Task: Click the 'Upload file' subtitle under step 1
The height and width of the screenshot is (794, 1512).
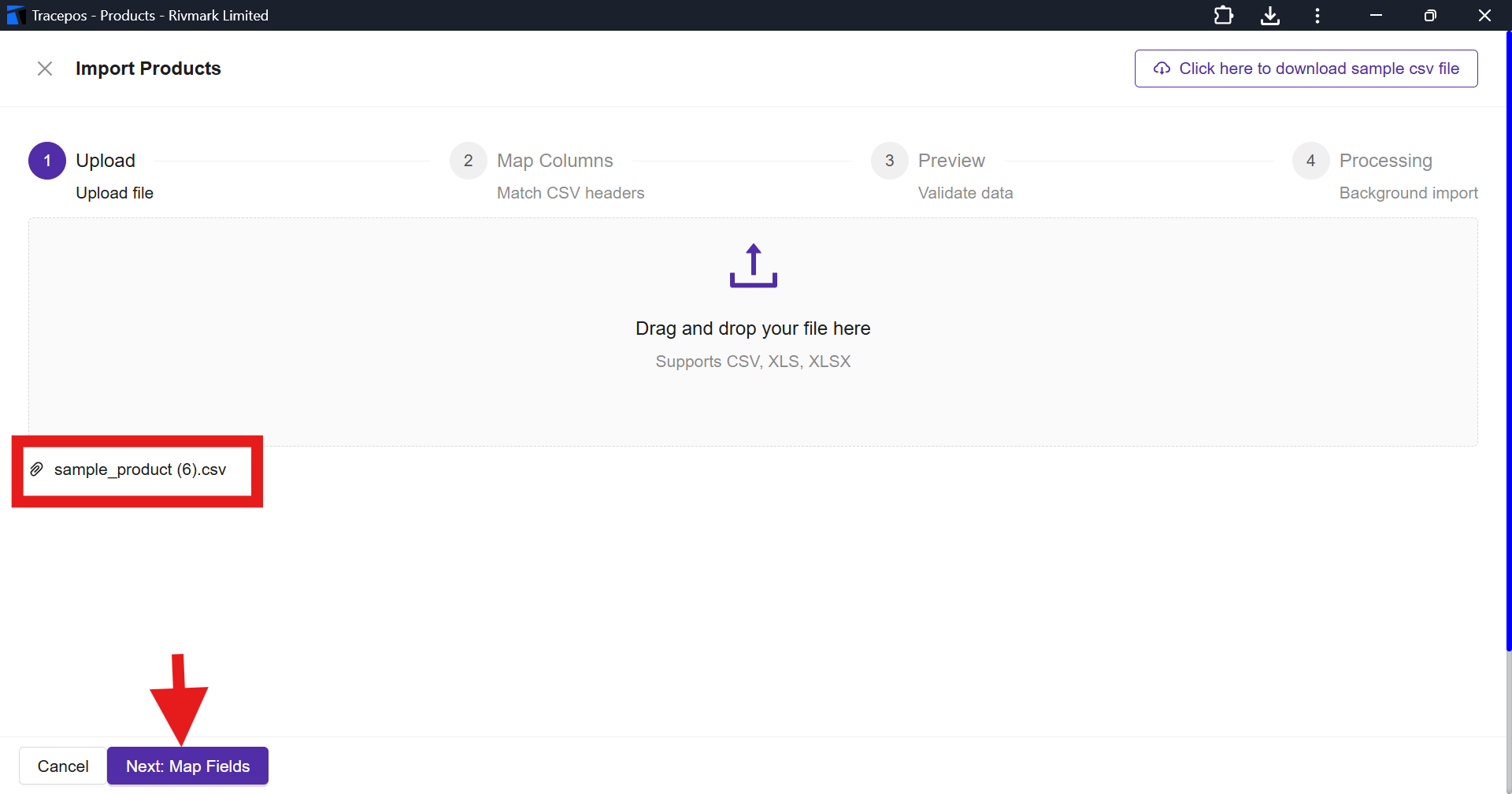Action: [x=115, y=193]
